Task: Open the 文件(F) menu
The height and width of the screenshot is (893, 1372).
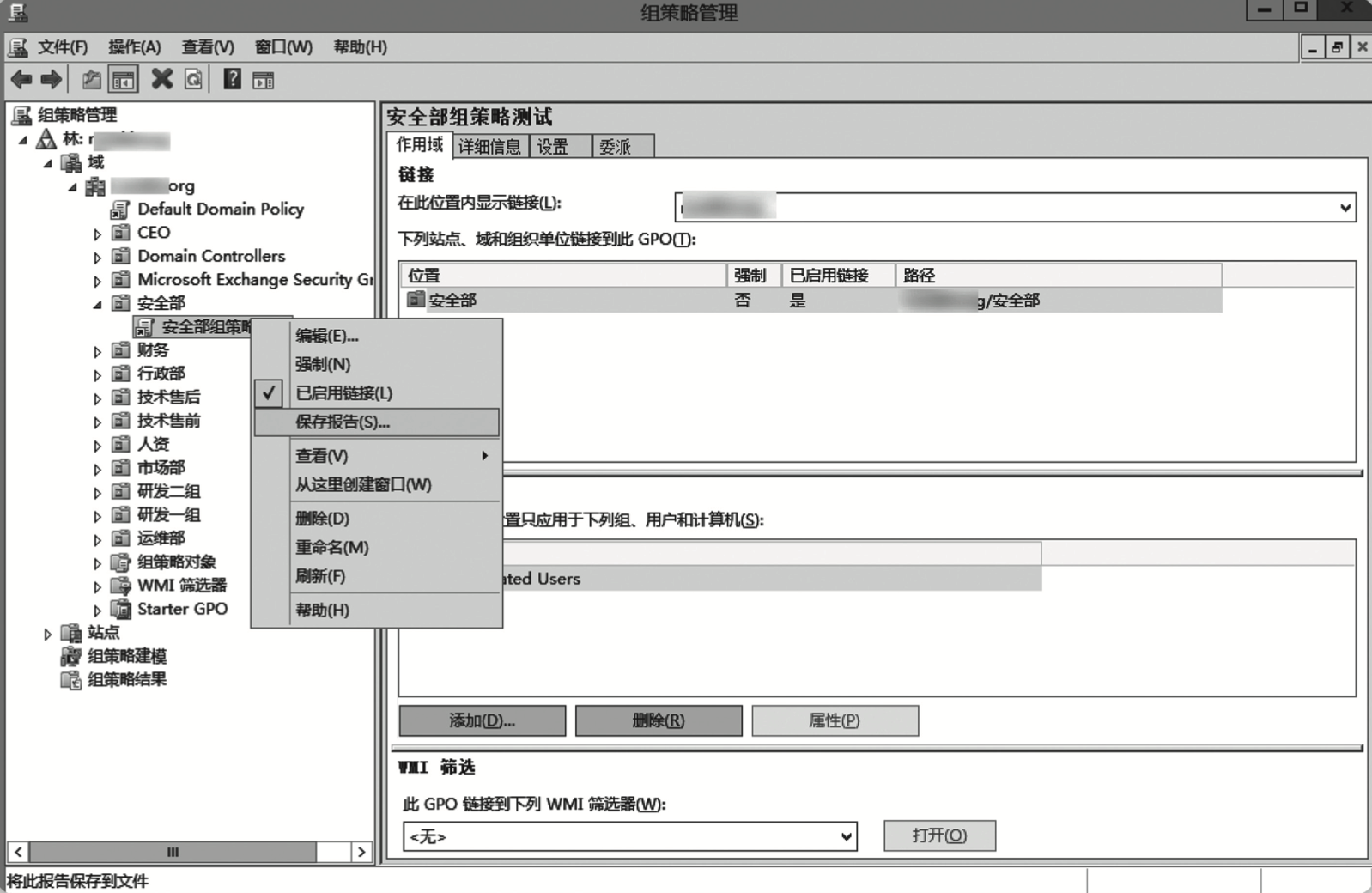Action: click(x=62, y=47)
